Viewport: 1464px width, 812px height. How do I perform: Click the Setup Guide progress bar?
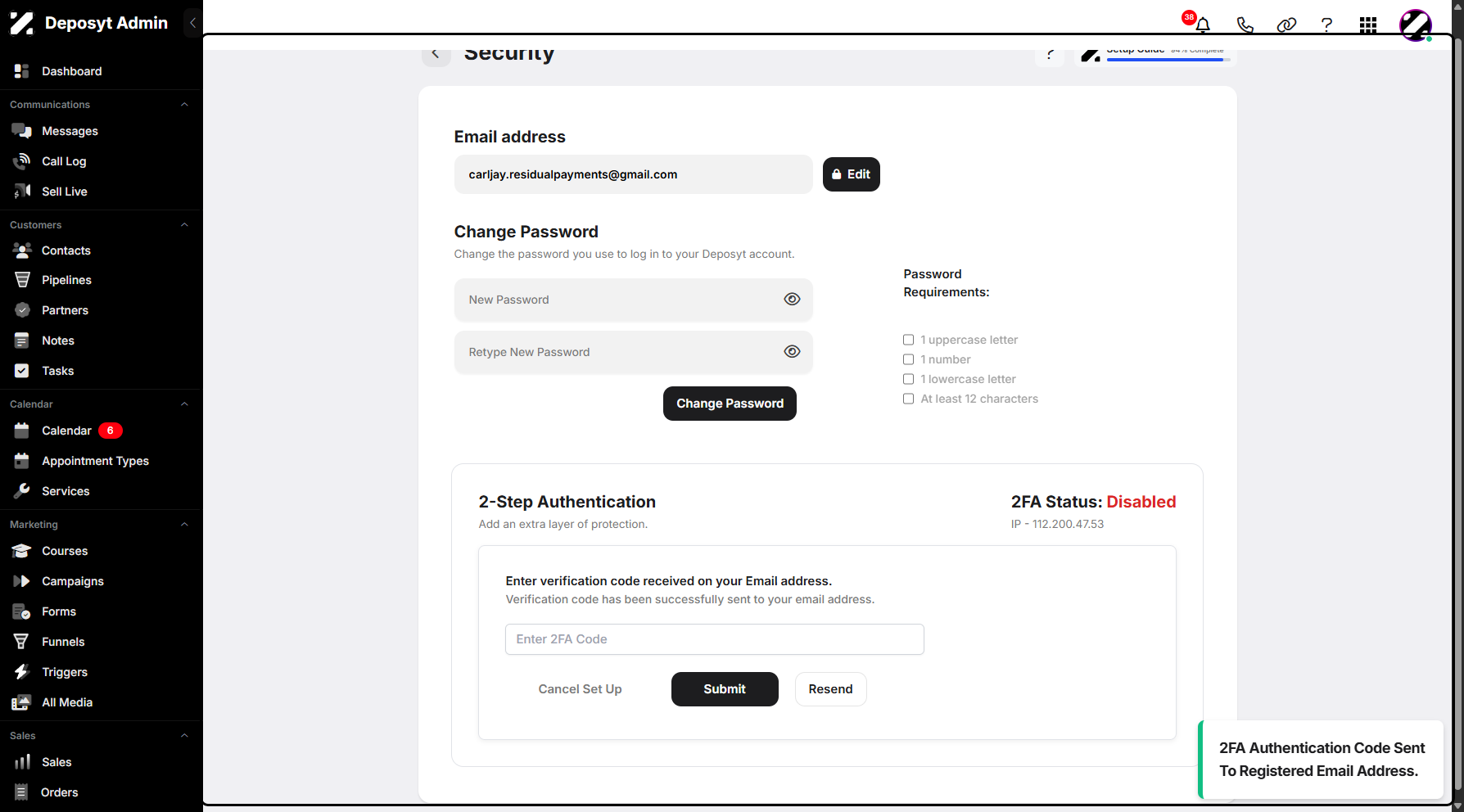coord(1168,60)
